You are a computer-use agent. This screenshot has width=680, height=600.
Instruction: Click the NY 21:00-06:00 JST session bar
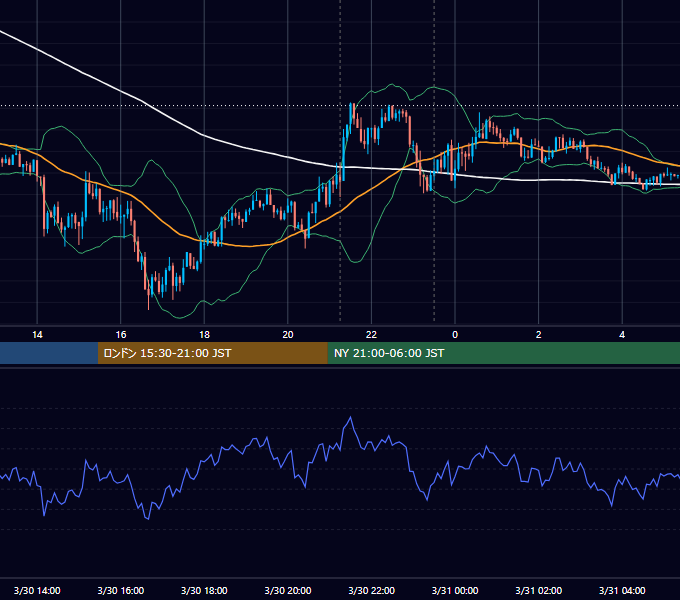503,353
